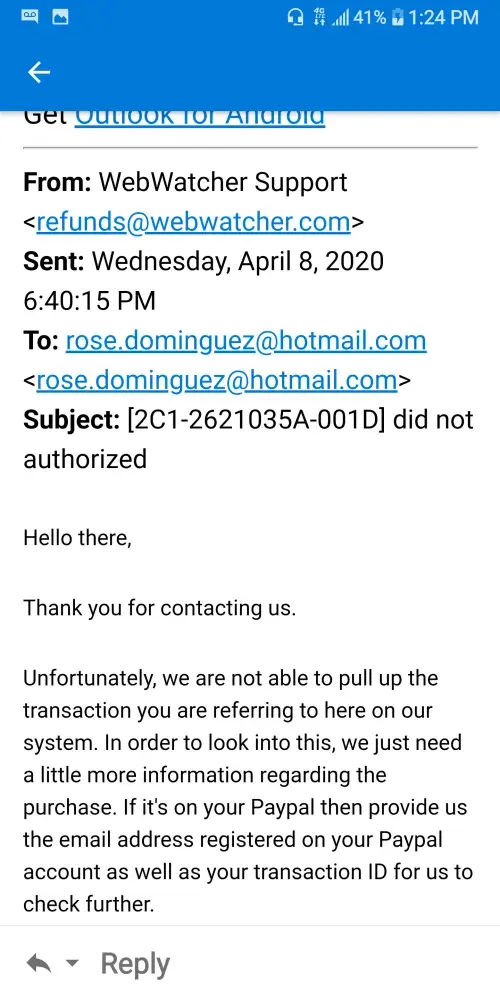This screenshot has height=1000, width=500.
Task: Tap the 41% battery percentage text
Action: pos(370,17)
